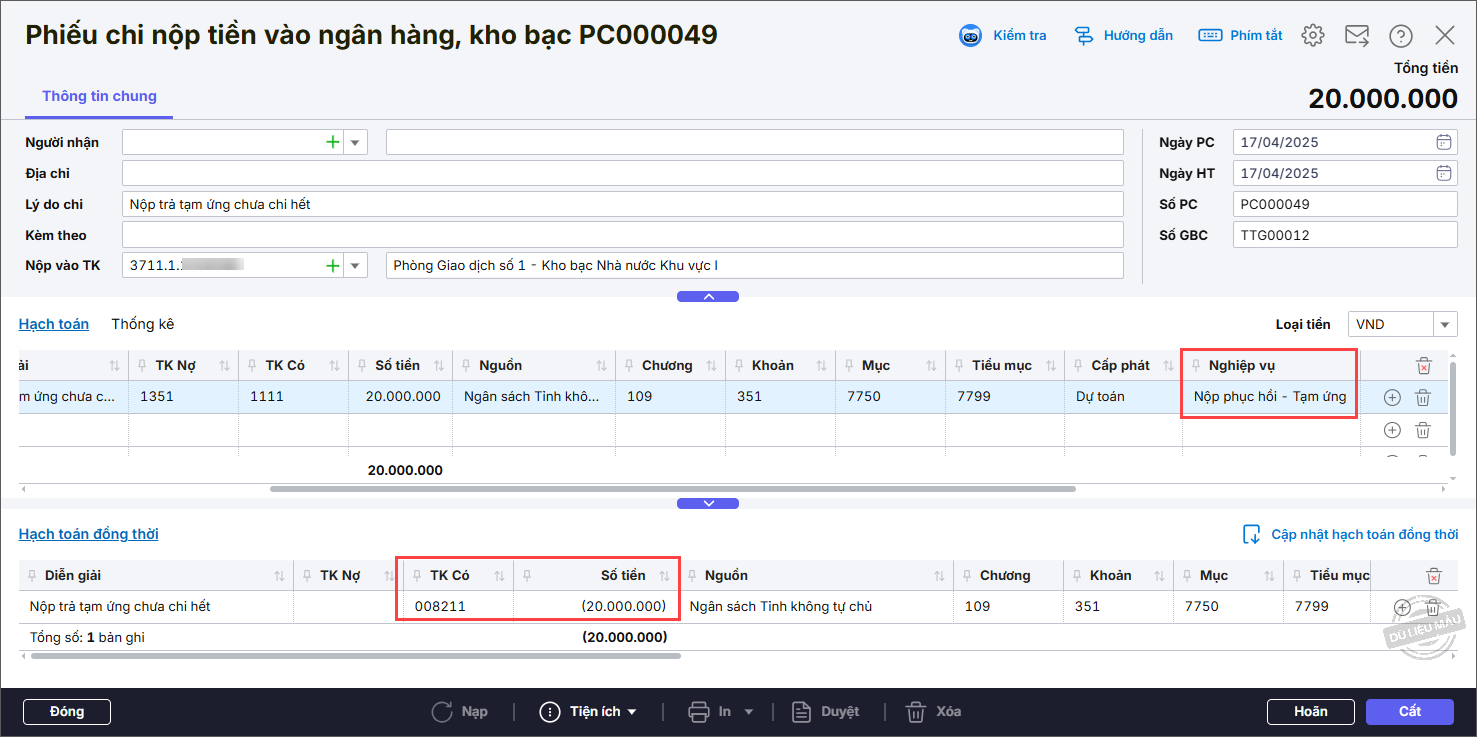Click the Lý do chi input field
Image resolution: width=1477 pixels, height=737 pixels.
coord(622,204)
